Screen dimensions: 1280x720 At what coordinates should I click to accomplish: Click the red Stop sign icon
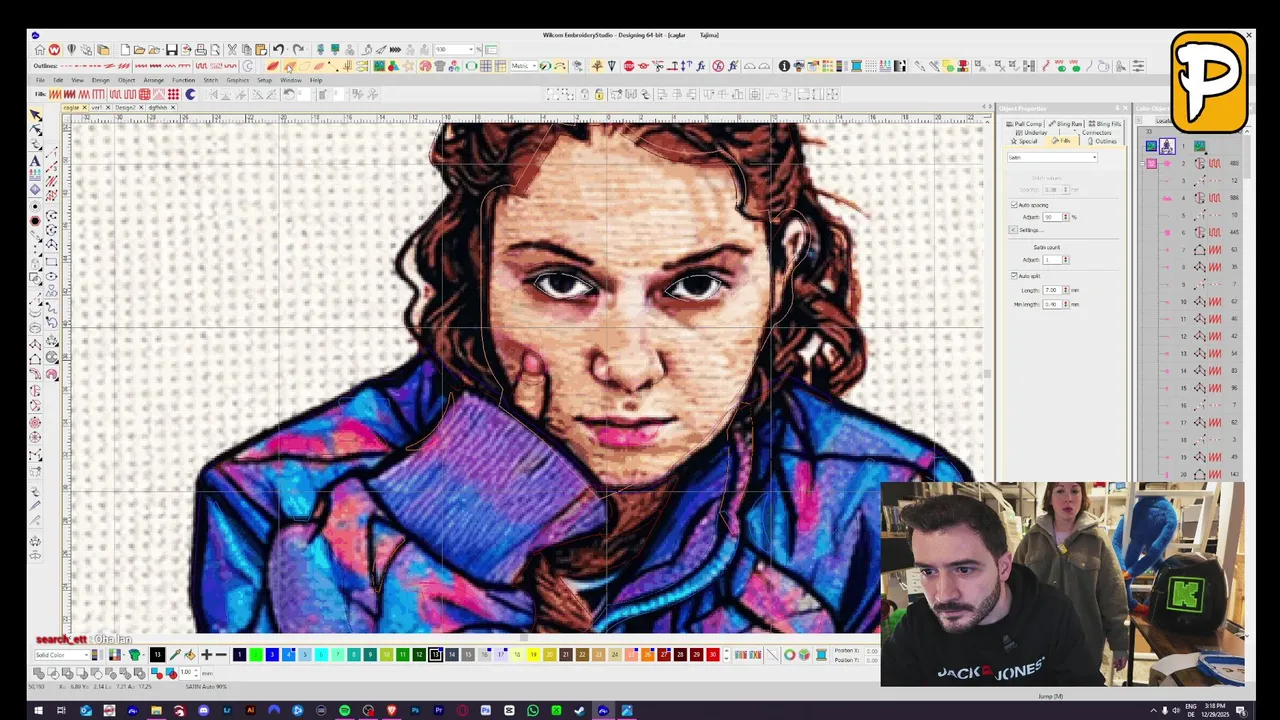[x=629, y=66]
